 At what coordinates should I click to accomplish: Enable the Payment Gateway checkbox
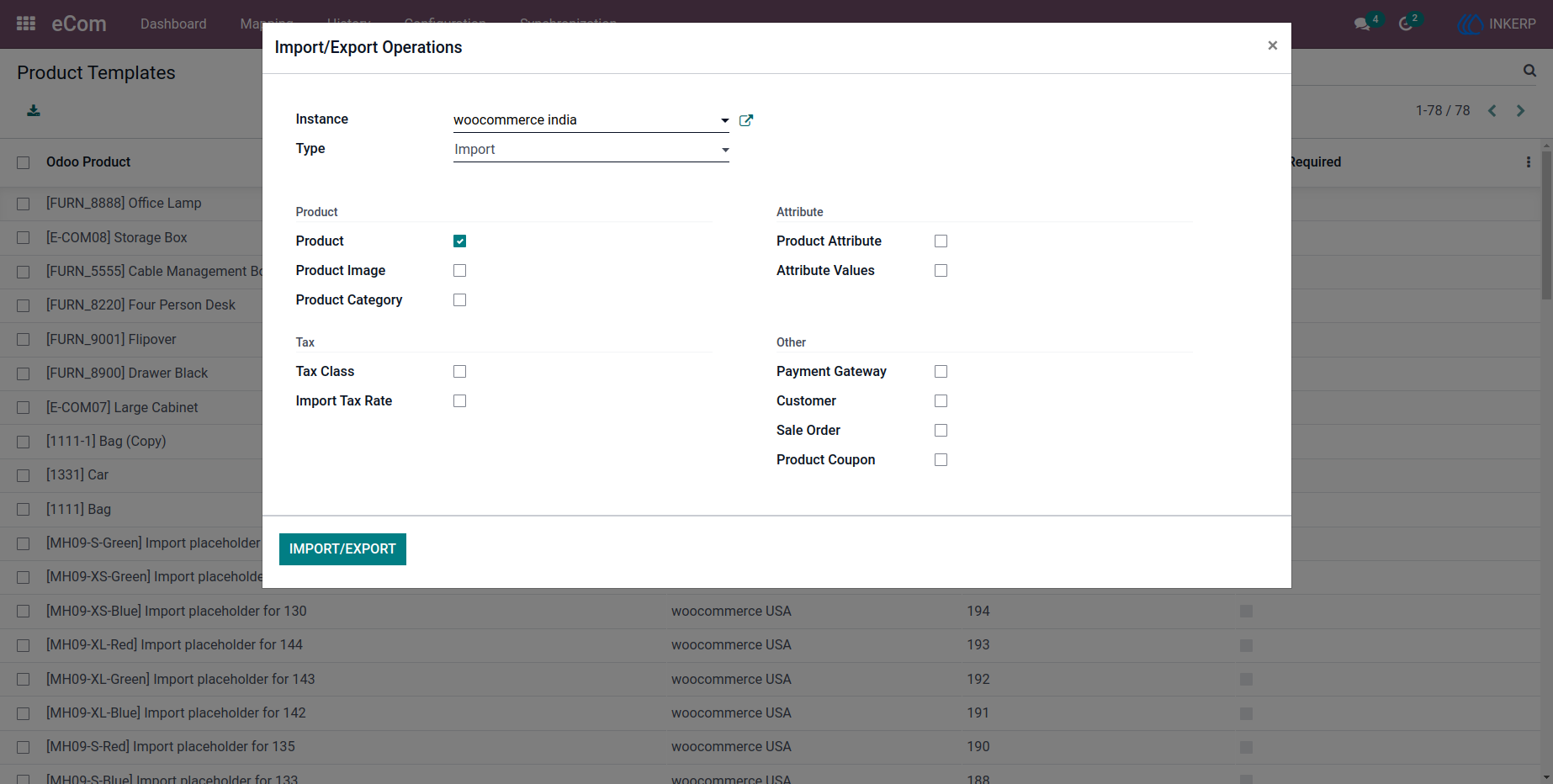pos(941,372)
